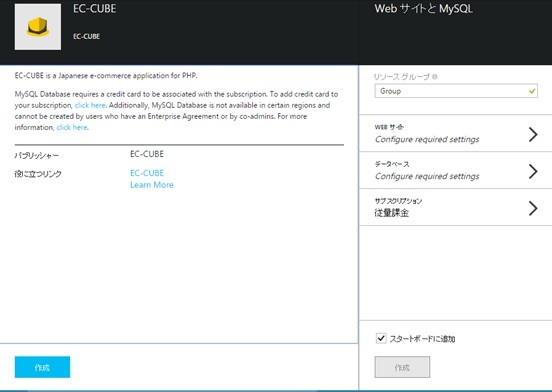Click the gray 作成 button in right panel

coord(402,367)
